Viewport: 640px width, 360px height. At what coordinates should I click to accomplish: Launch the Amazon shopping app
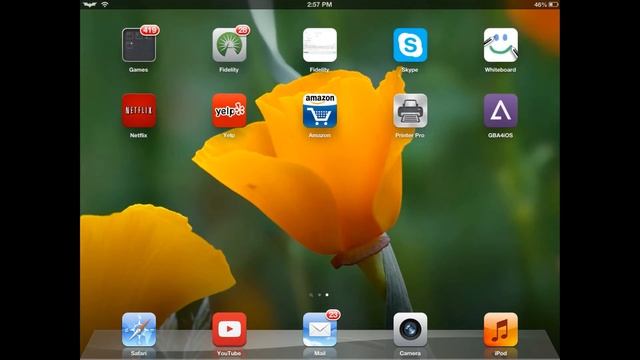(320, 111)
